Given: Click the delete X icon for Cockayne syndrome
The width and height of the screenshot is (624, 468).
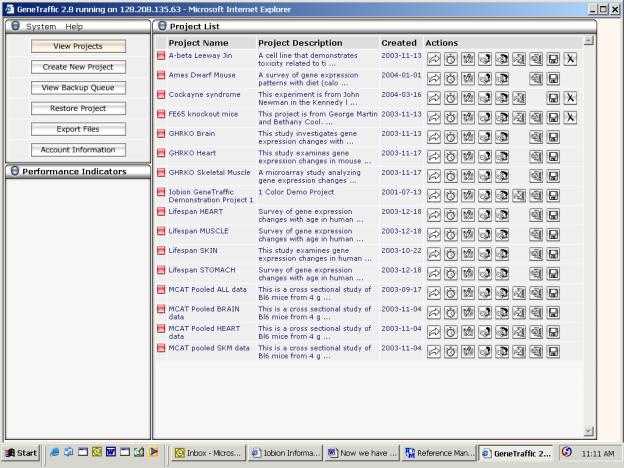Looking at the screenshot, I should point(570,98).
